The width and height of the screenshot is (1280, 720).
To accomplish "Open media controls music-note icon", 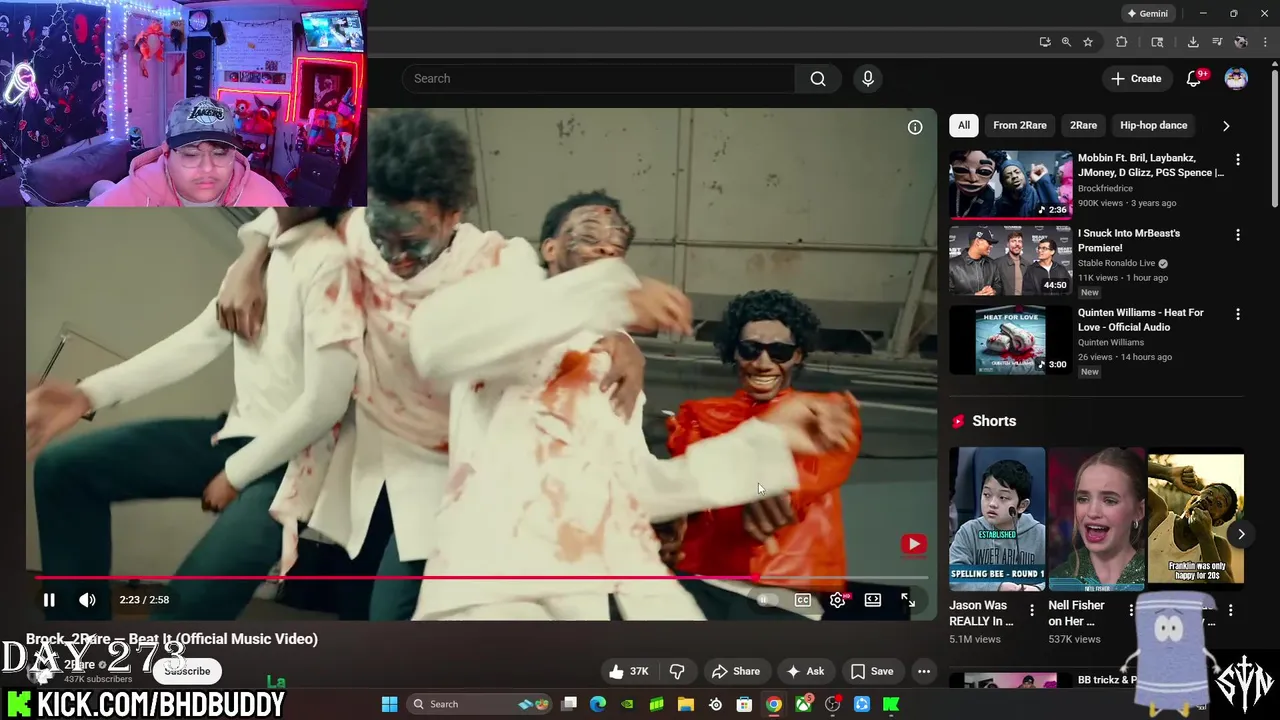I will pyautogui.click(x=1217, y=42).
